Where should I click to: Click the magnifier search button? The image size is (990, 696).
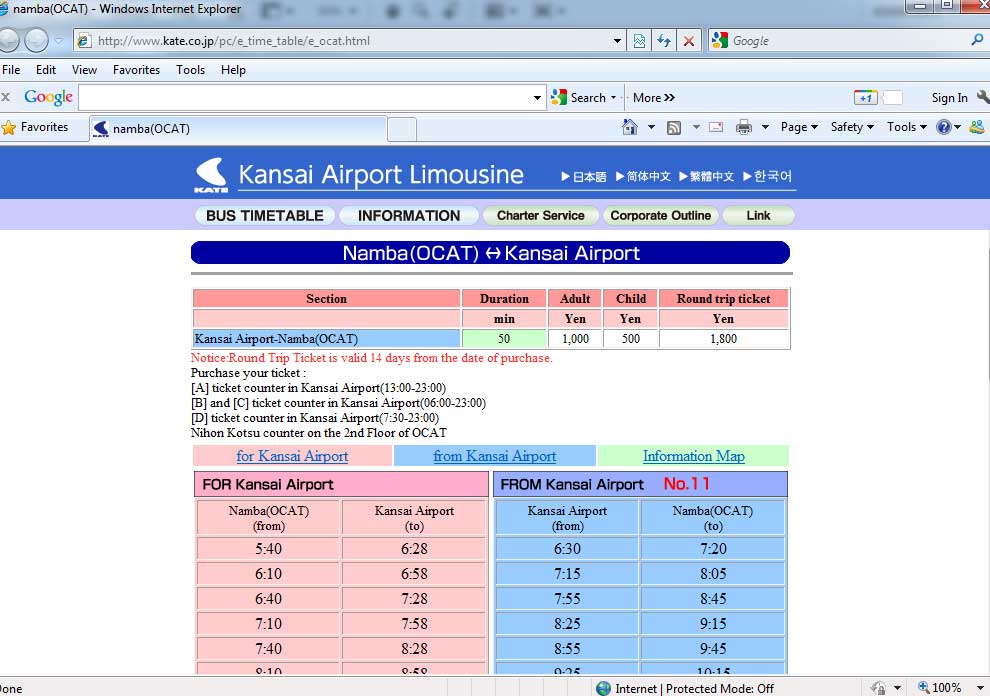(977, 40)
